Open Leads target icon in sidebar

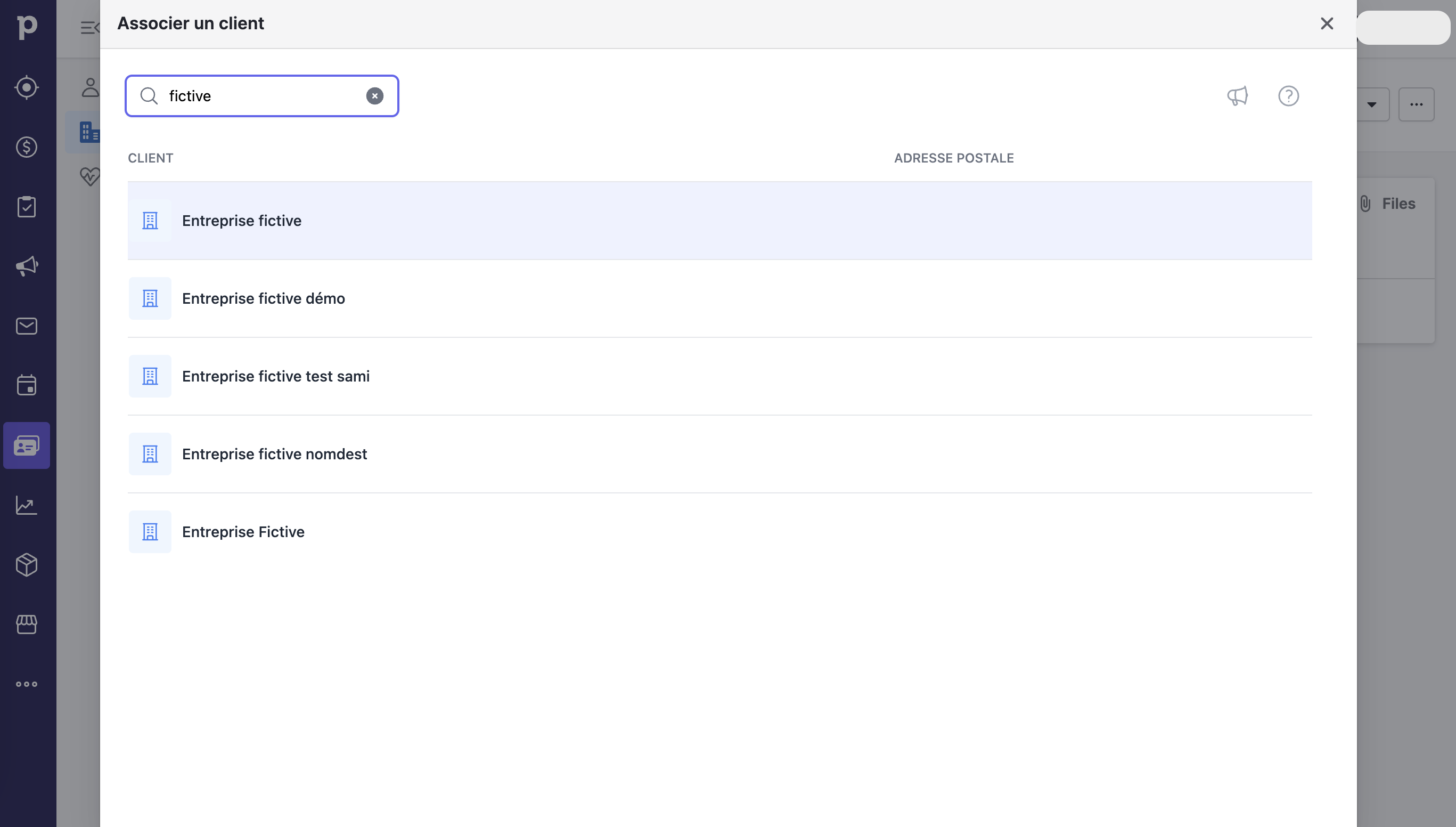click(27, 87)
